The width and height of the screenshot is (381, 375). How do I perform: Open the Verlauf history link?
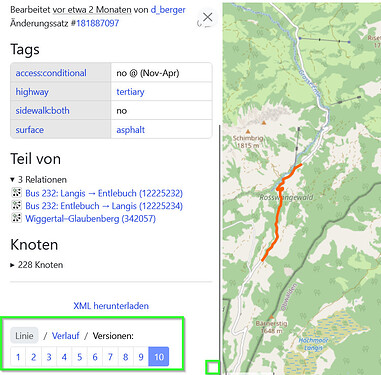click(x=66, y=336)
